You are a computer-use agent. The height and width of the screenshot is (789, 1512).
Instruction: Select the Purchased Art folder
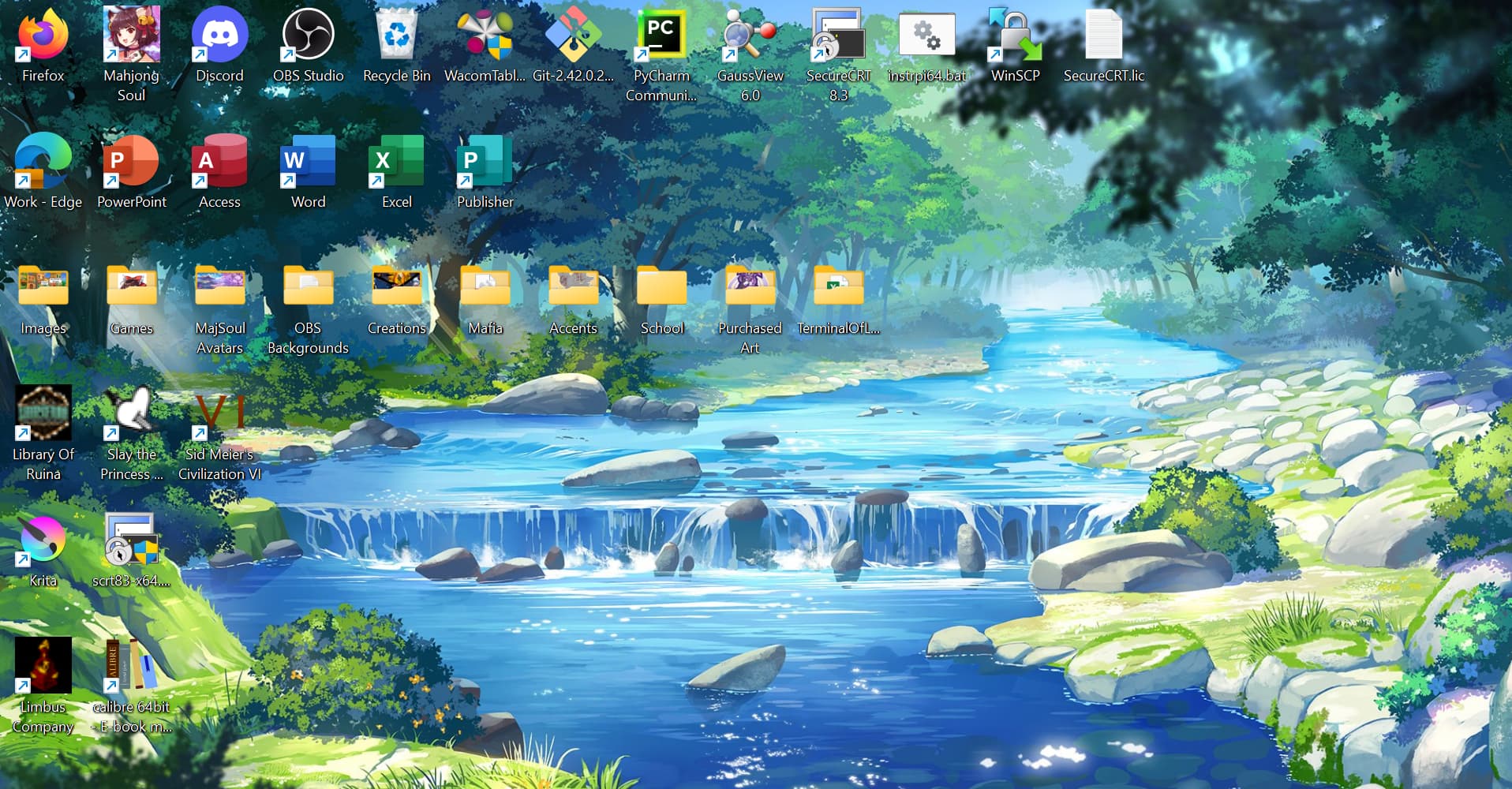[750, 288]
